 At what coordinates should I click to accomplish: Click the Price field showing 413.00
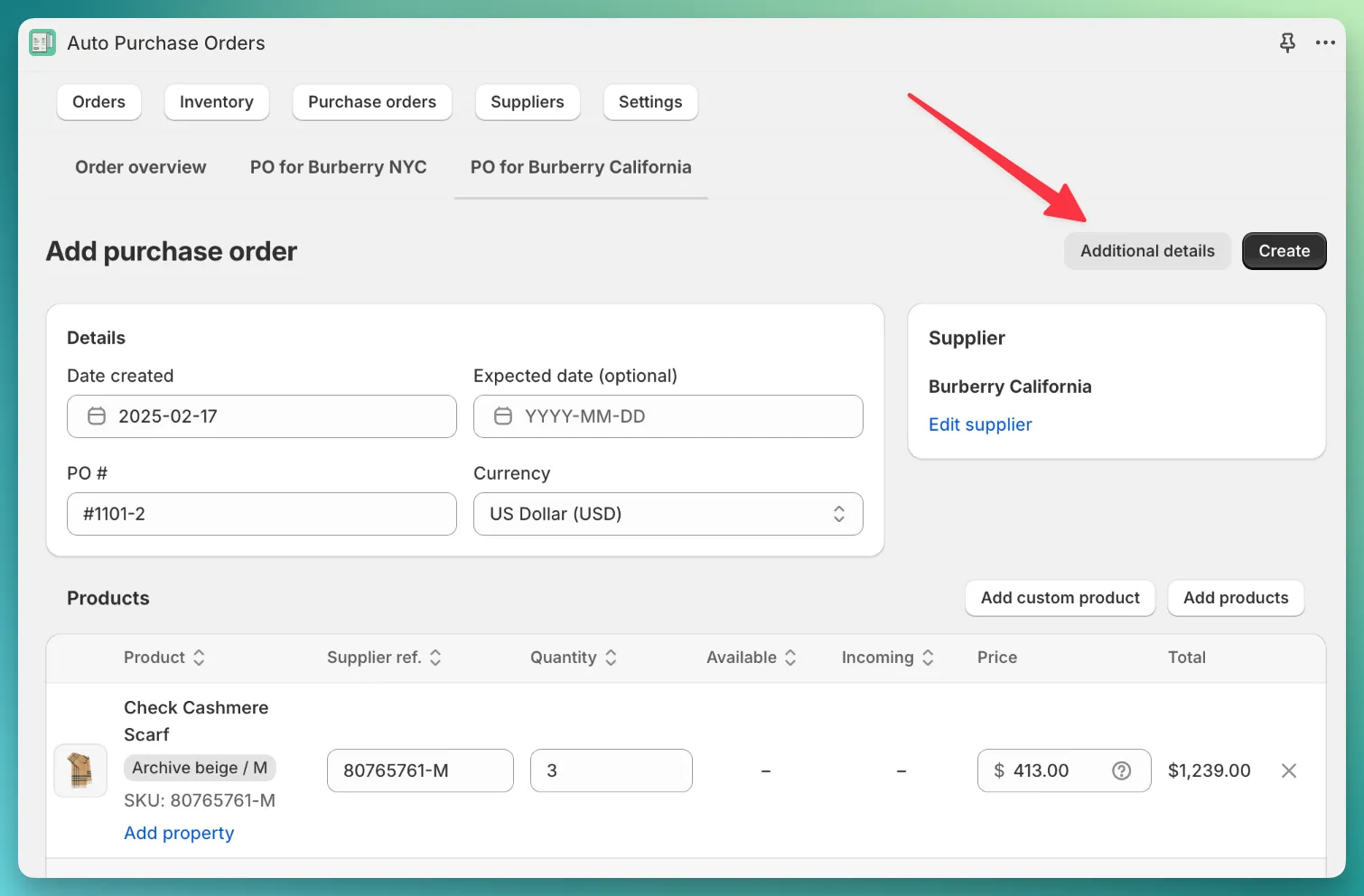(1064, 770)
